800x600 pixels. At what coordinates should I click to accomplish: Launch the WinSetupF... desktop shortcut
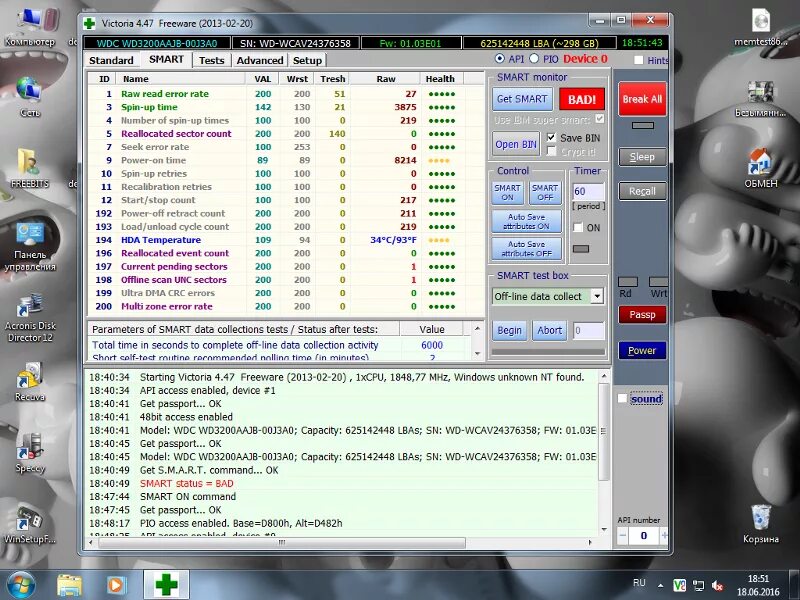30,524
